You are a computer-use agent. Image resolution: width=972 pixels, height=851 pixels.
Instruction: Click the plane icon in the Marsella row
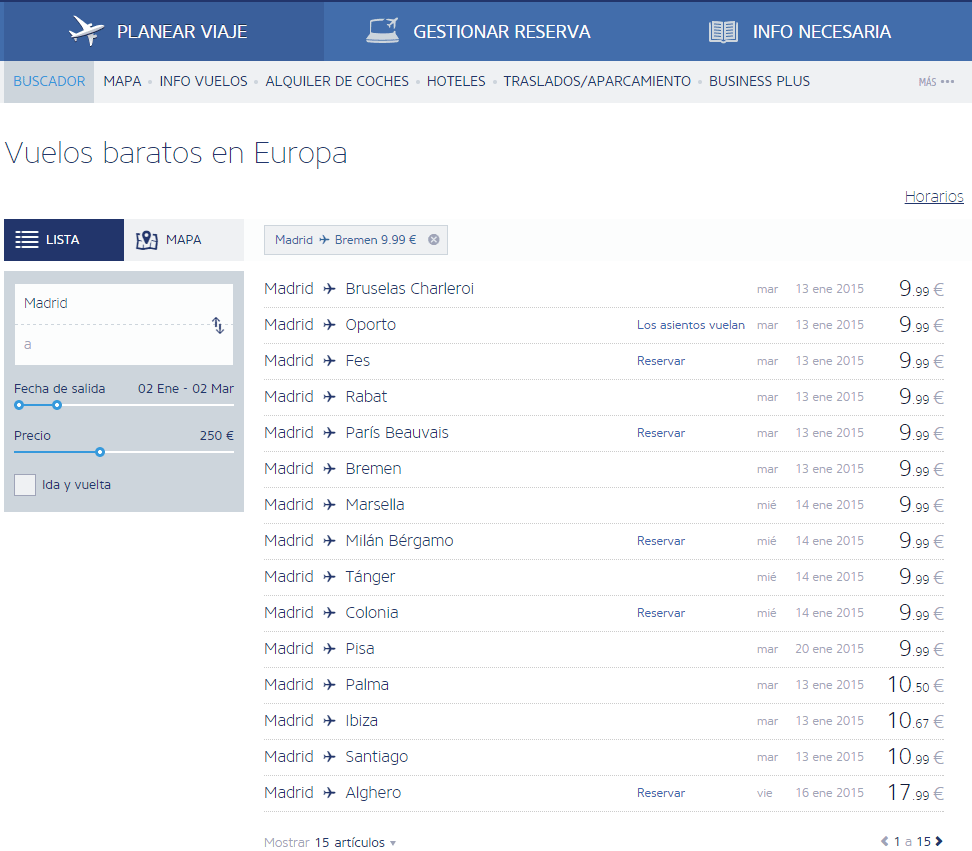tap(330, 505)
